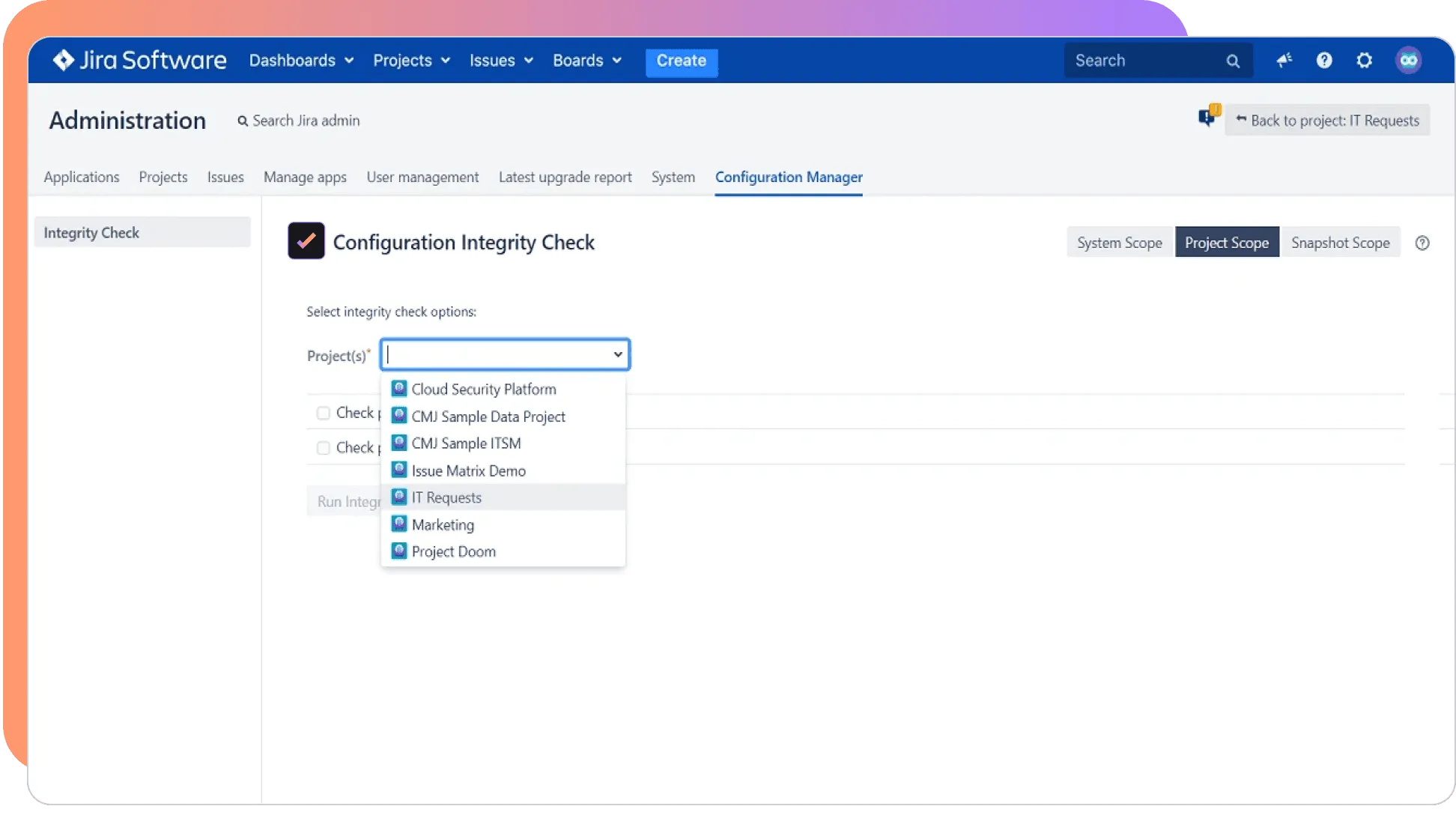Click the notification feedback icon with badge

(x=1207, y=118)
